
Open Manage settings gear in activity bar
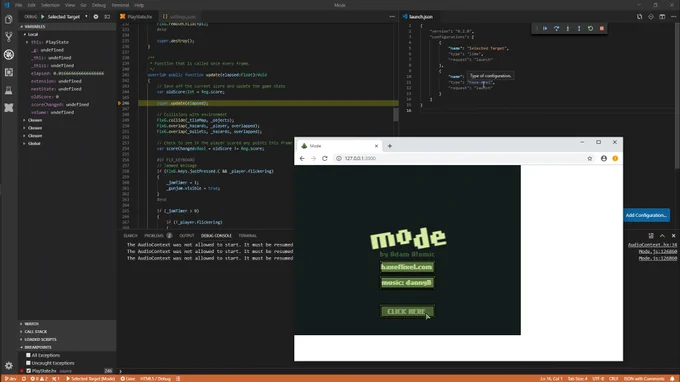click(x=9, y=366)
